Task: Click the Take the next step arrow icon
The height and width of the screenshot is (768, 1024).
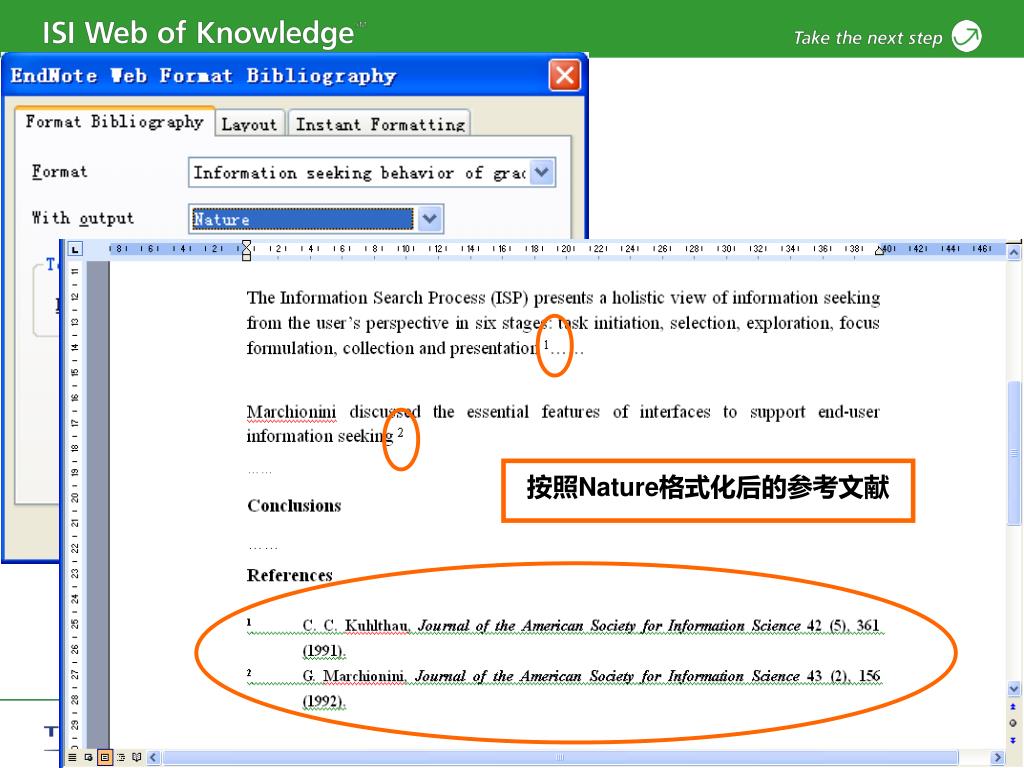Action: click(x=967, y=36)
